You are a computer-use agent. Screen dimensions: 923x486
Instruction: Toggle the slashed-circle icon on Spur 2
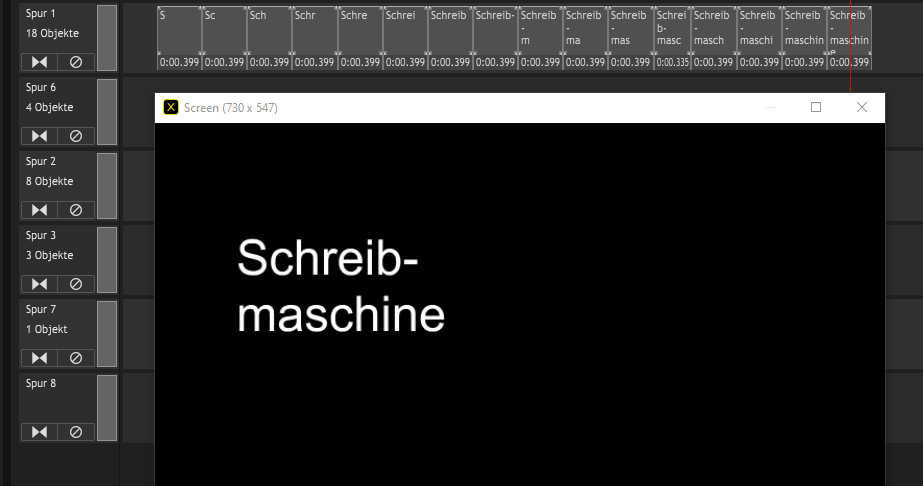76,210
